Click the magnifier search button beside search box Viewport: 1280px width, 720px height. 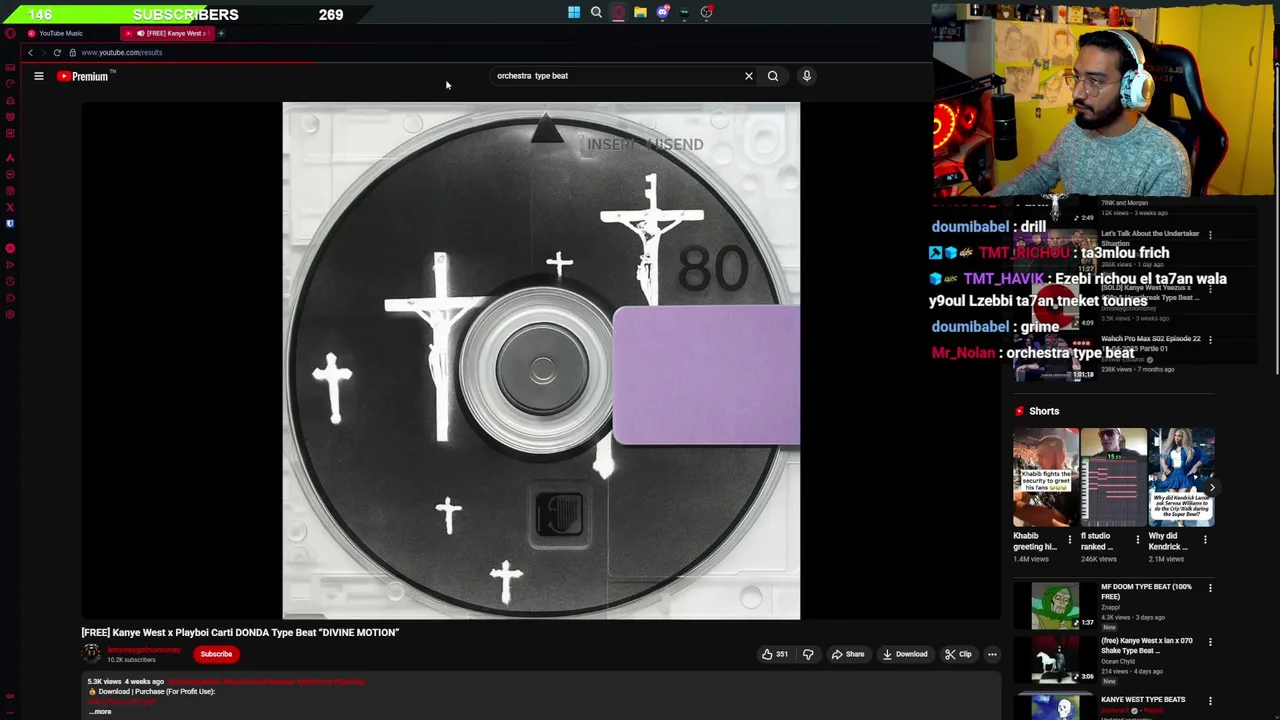tap(773, 76)
